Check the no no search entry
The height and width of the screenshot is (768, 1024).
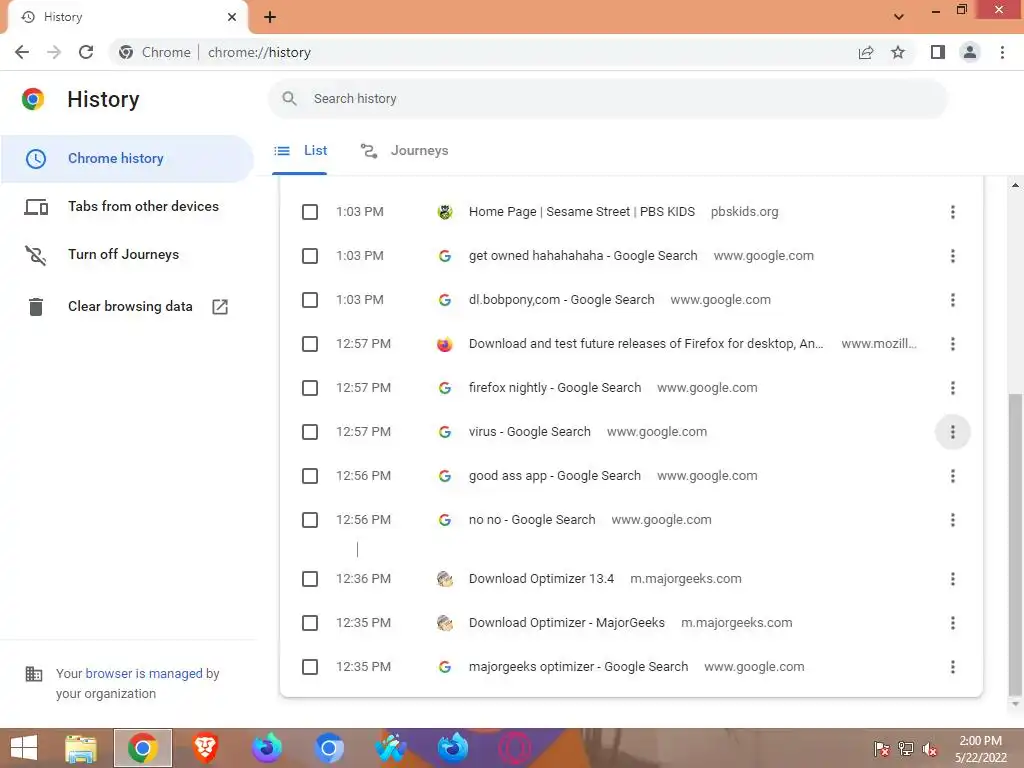point(310,520)
